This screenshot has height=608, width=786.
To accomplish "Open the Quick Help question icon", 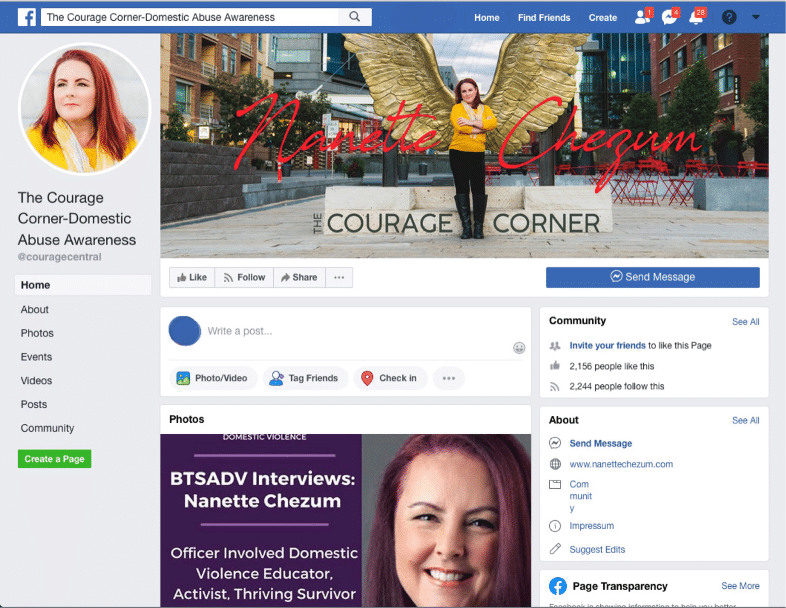I will pyautogui.click(x=729, y=17).
